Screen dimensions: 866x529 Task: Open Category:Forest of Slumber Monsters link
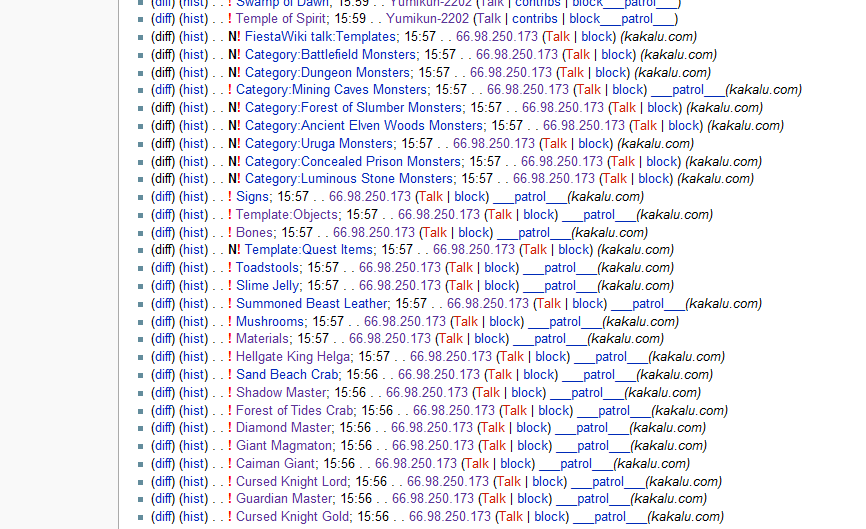[353, 108]
